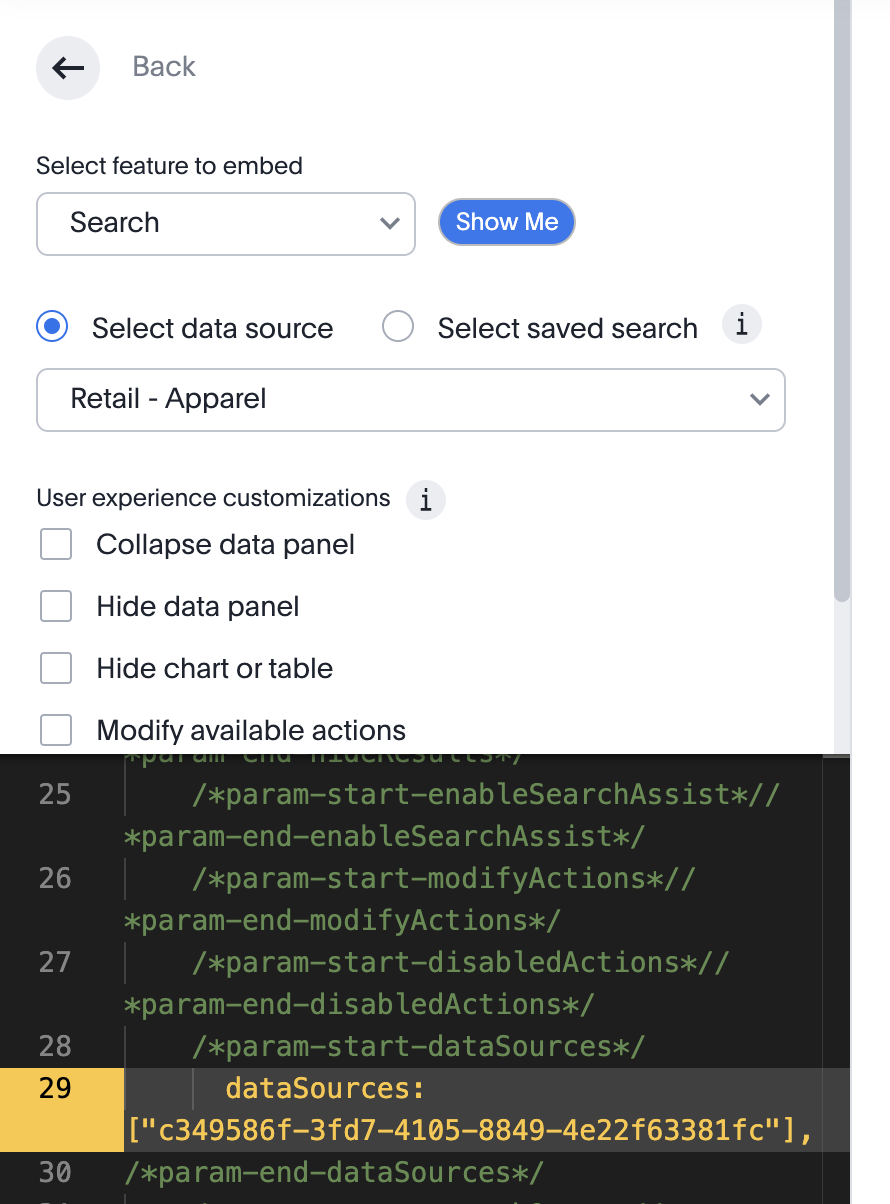The width and height of the screenshot is (890, 1204).
Task: Tick the Hide chart or table checkbox
Action: [x=56, y=669]
